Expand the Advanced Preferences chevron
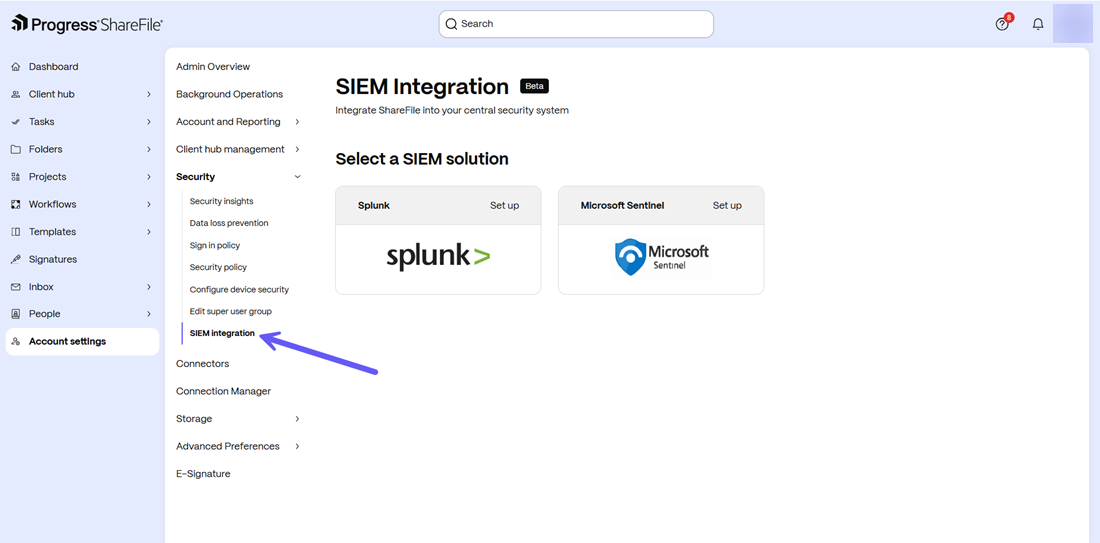The height and width of the screenshot is (543, 1100). (297, 446)
